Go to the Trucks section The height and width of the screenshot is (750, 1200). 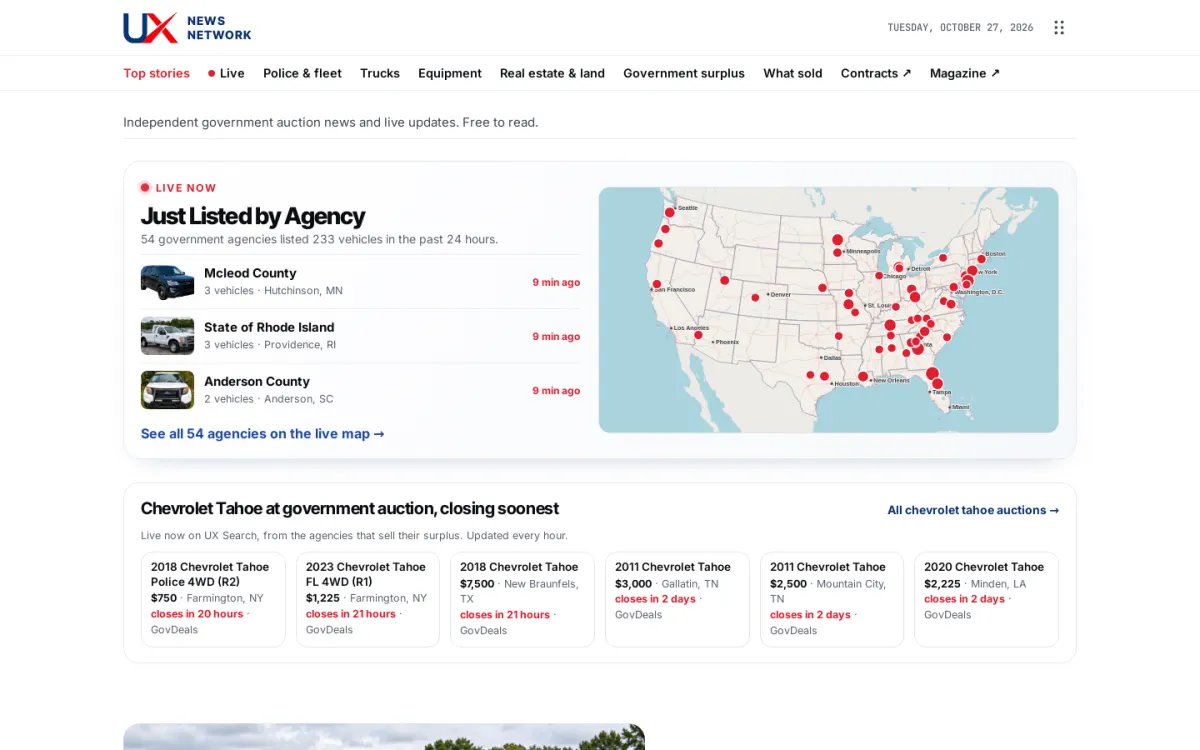(x=380, y=73)
